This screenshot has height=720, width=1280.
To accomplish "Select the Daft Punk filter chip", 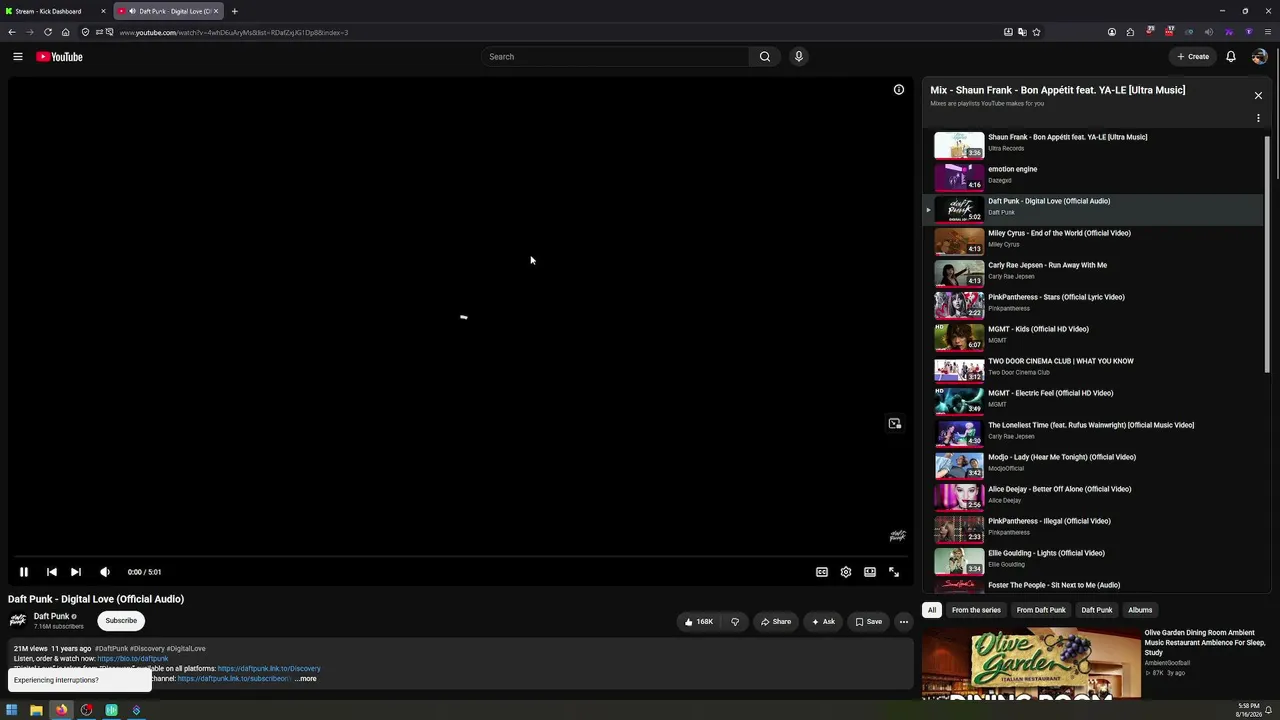I will point(1097,610).
